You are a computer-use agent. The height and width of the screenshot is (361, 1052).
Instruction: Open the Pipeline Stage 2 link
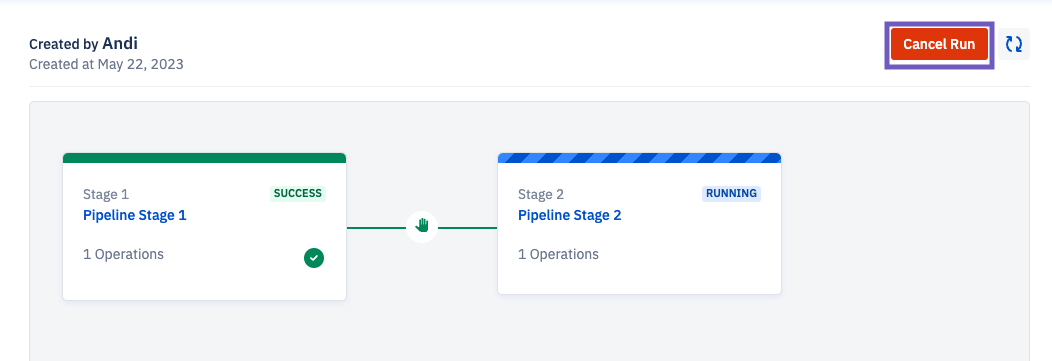click(570, 215)
